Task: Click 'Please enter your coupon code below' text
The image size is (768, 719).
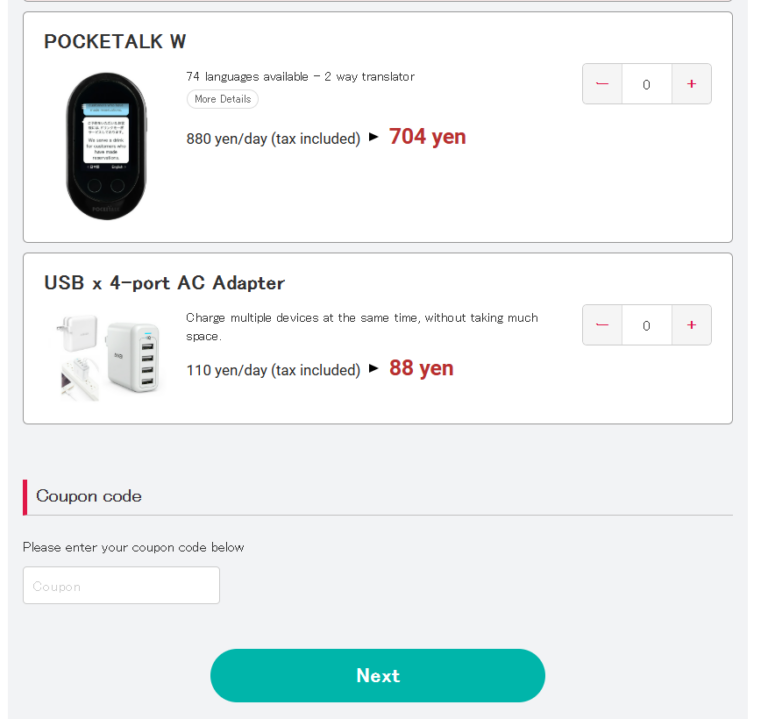Action: click(133, 547)
